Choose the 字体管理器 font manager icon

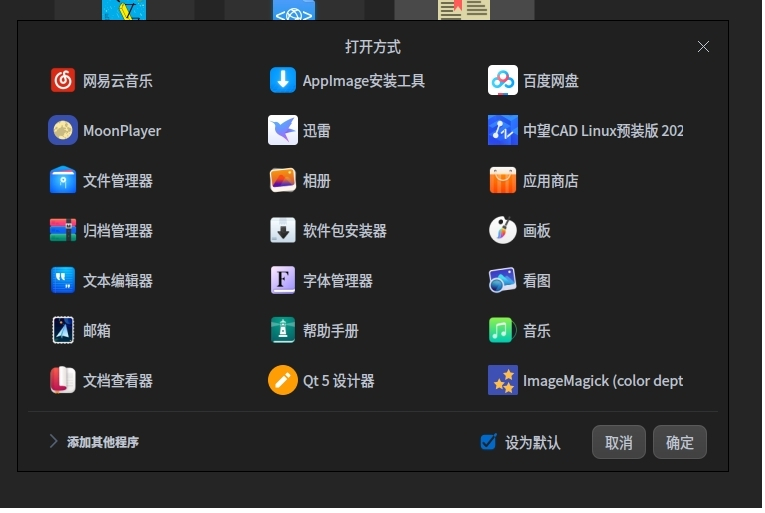tap(283, 281)
